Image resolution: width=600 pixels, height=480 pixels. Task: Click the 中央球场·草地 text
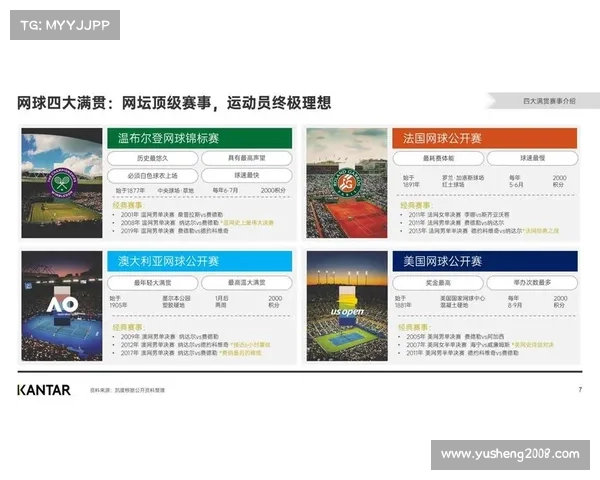coord(176,190)
